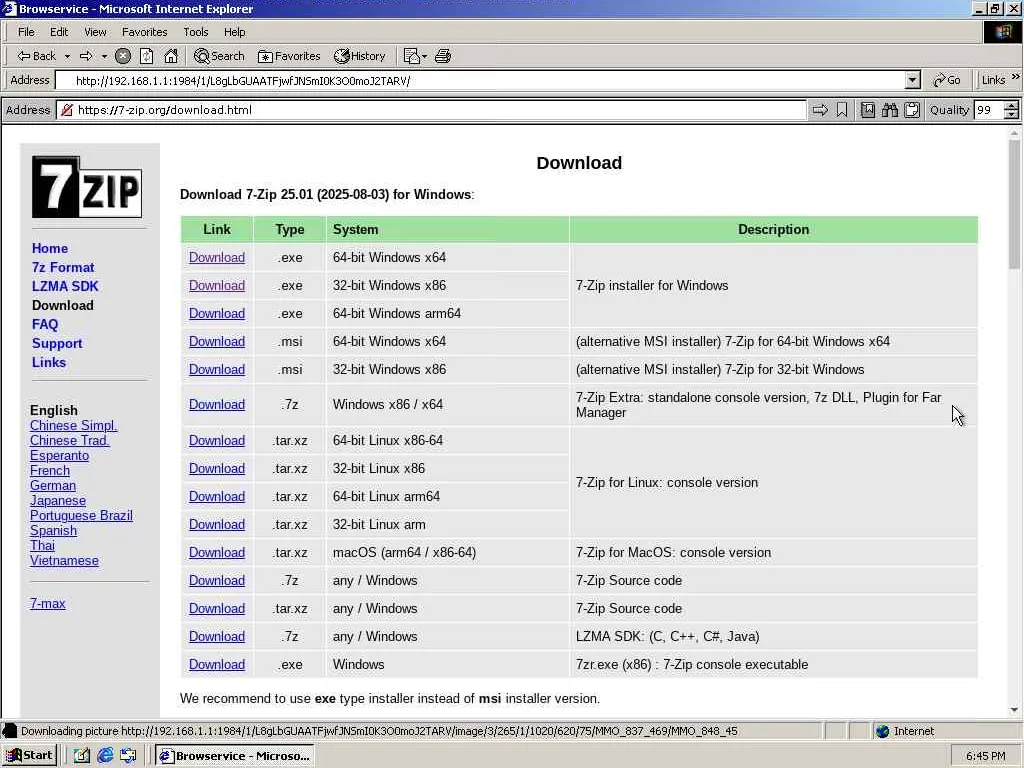Image resolution: width=1024 pixels, height=768 pixels.
Task: Download the macOS tar.xz console version
Action: tap(217, 552)
